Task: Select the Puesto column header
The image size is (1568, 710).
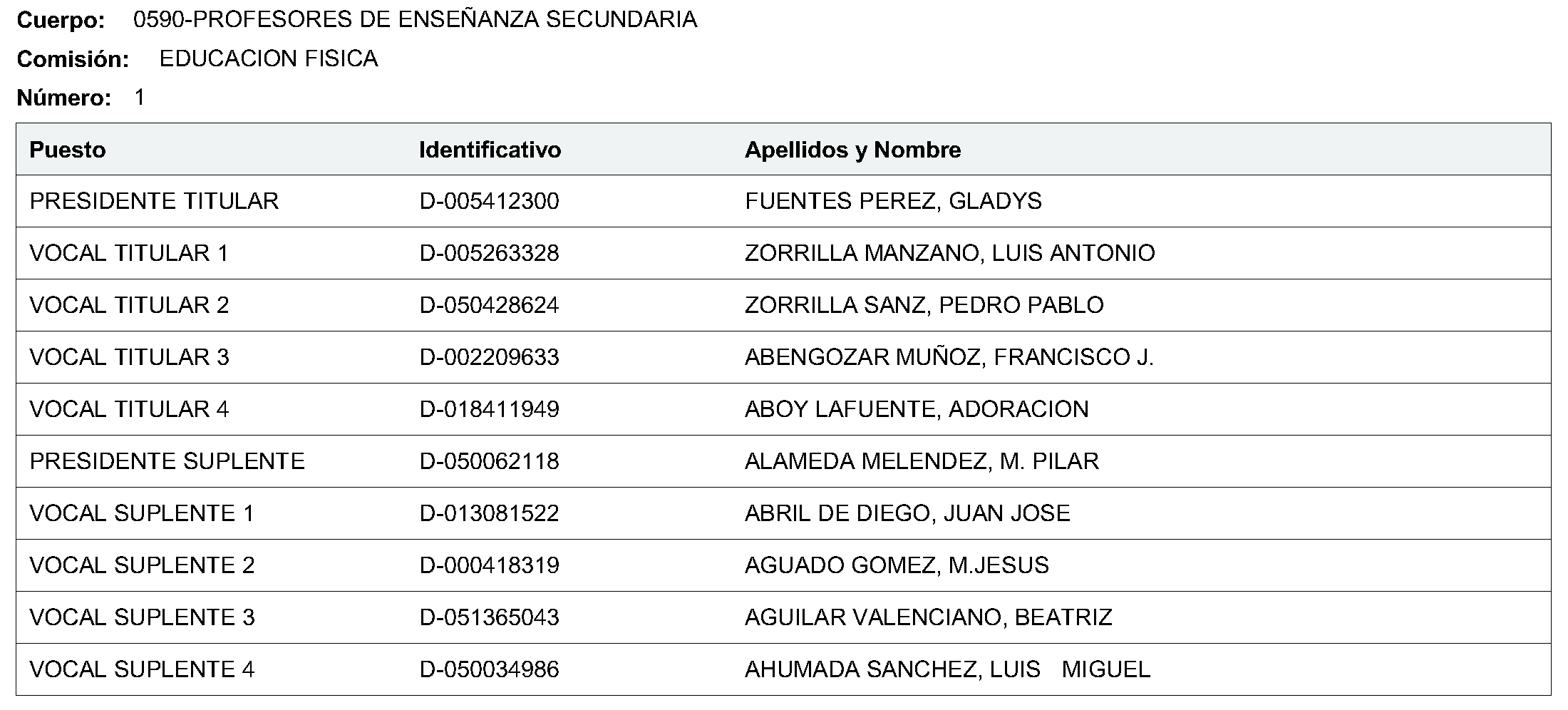Action: coord(68,150)
